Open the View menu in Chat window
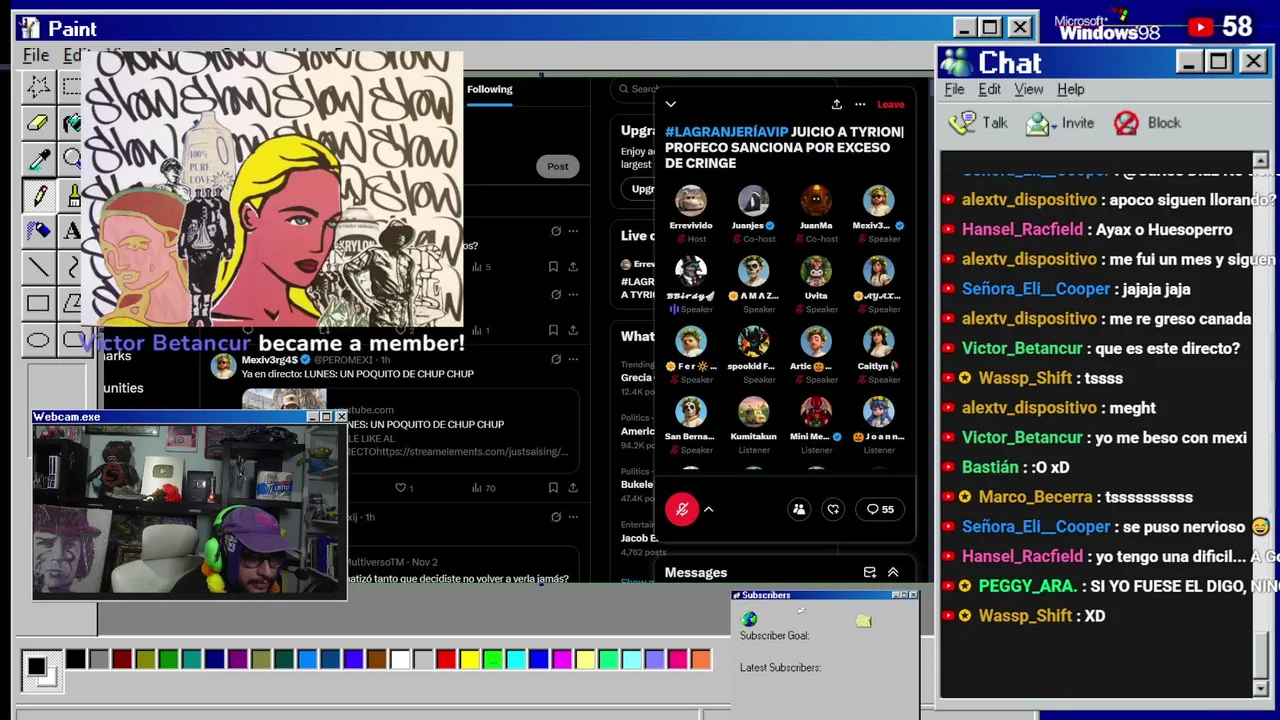Image resolution: width=1280 pixels, height=720 pixels. coord(1028,89)
